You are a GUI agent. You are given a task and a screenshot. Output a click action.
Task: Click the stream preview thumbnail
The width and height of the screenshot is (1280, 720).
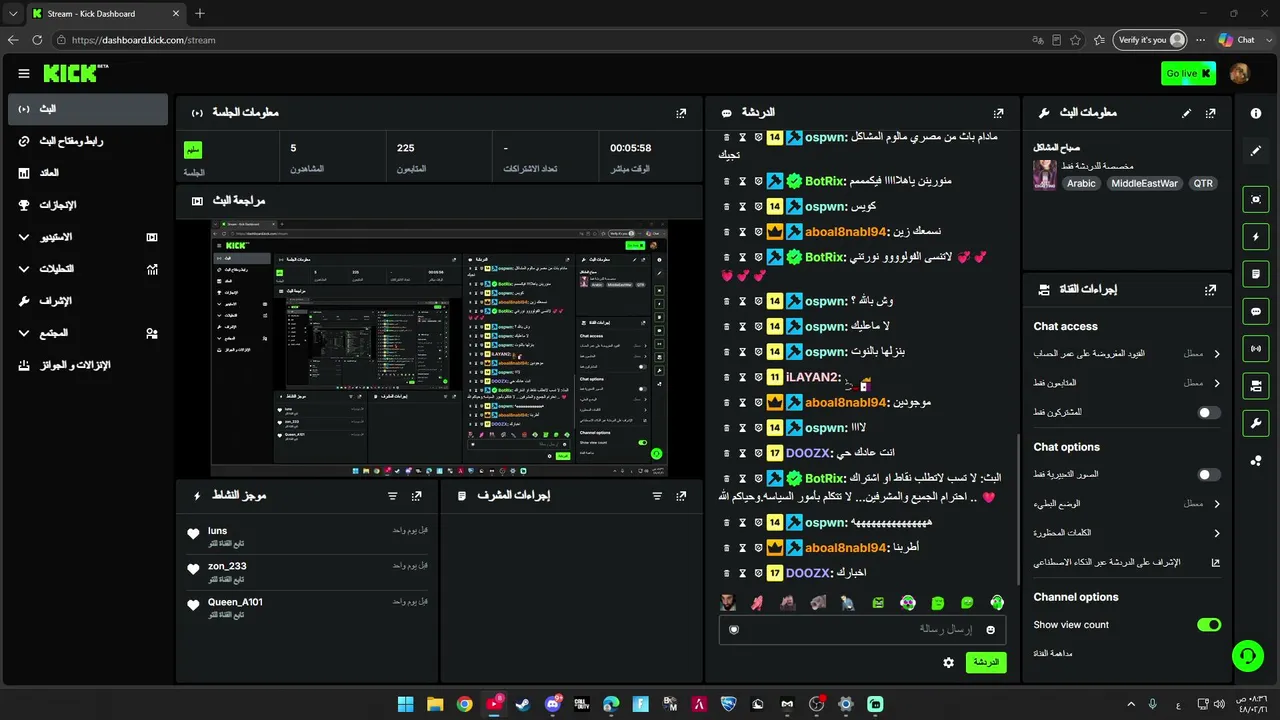[x=439, y=348]
